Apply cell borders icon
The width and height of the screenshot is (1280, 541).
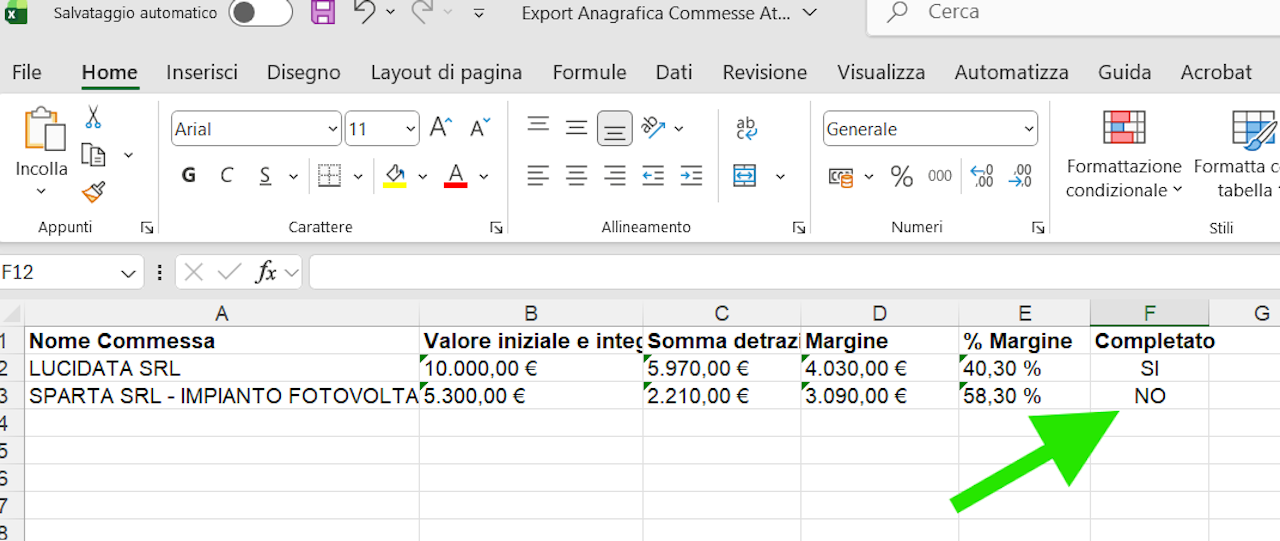point(330,176)
